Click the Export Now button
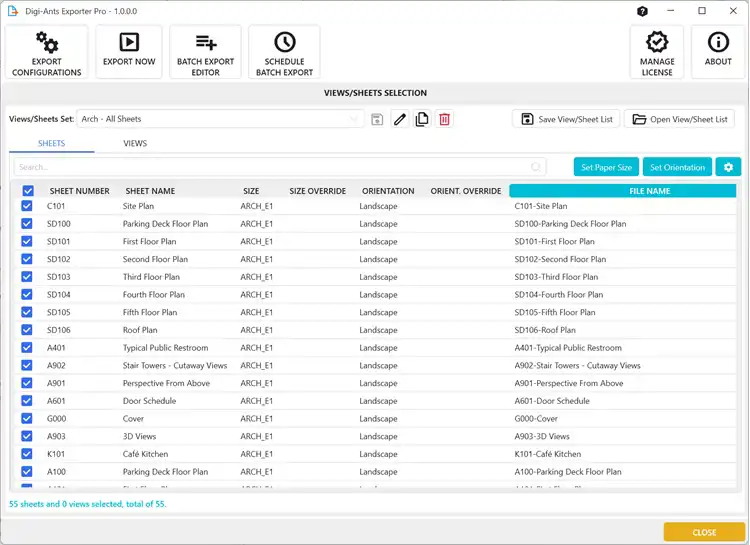Screen dimensions: 750x545 [129, 52]
